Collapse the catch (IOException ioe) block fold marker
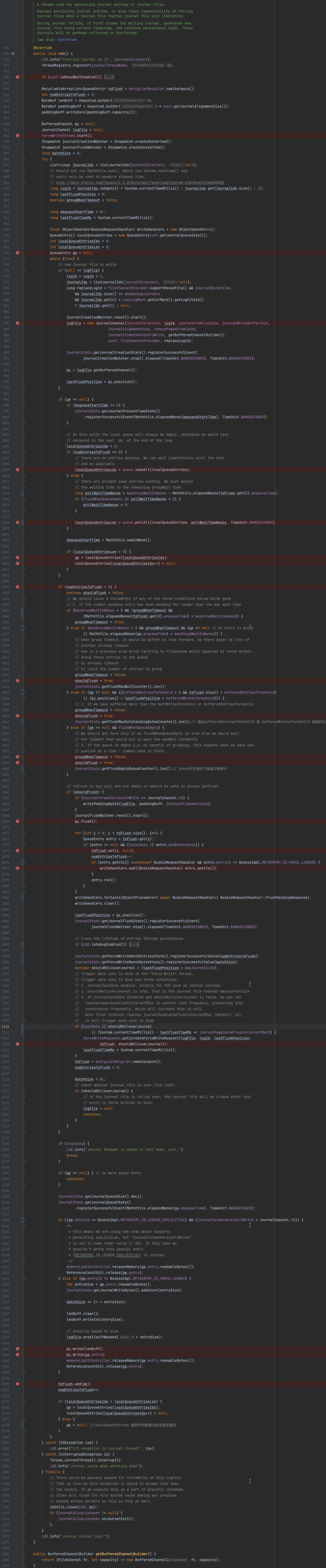 [x=24, y=1443]
